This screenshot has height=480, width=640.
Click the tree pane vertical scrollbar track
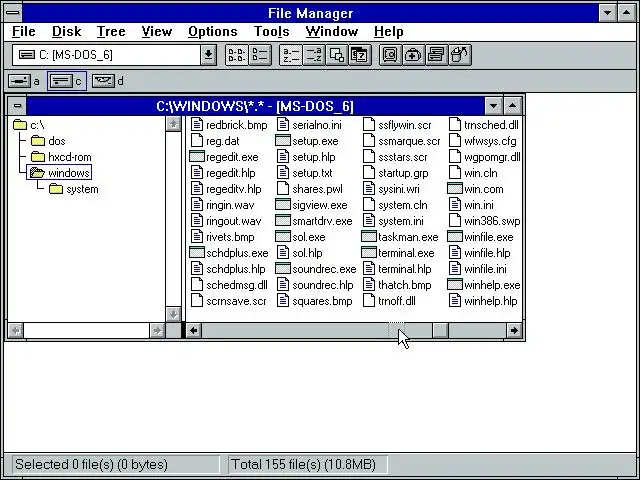[173, 219]
